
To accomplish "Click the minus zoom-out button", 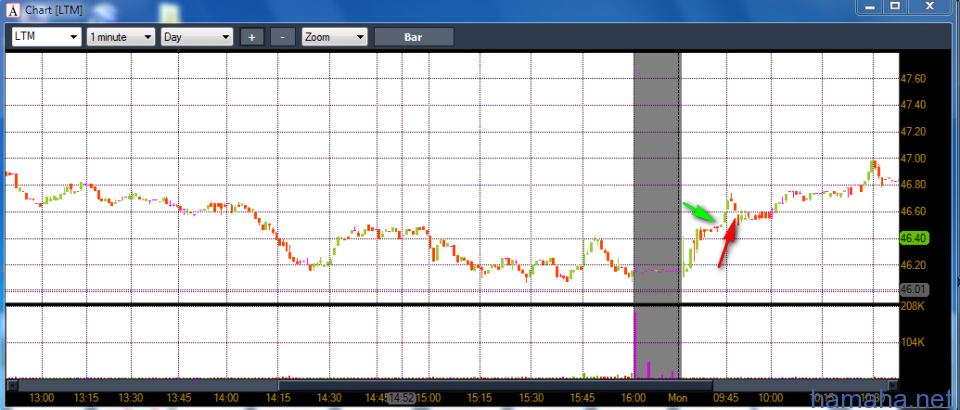I will [282, 37].
